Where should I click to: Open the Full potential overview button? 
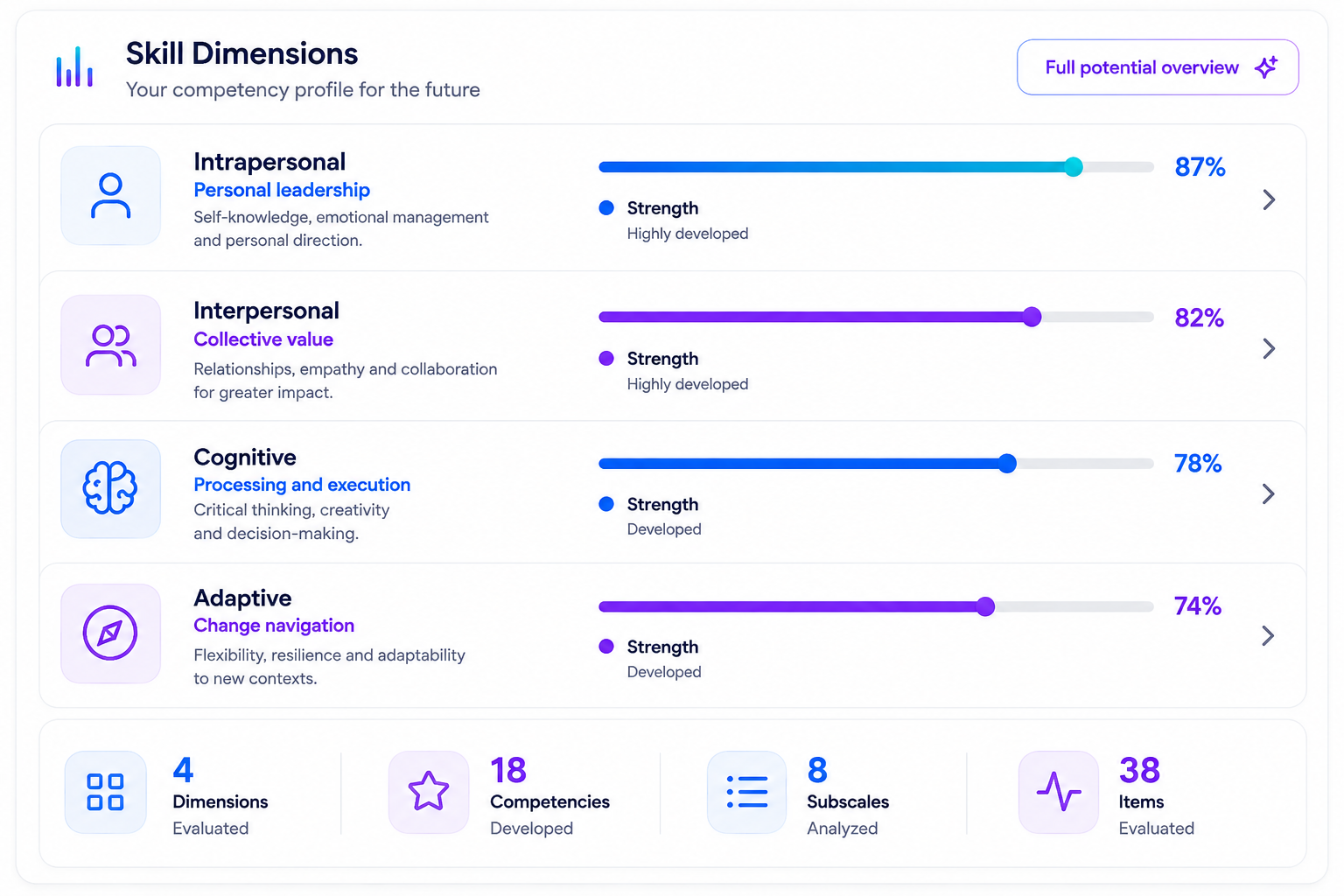coord(1158,67)
